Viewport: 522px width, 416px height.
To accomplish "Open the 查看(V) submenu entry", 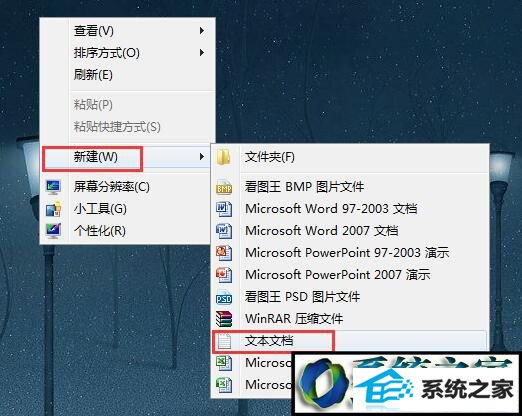I will pos(127,31).
